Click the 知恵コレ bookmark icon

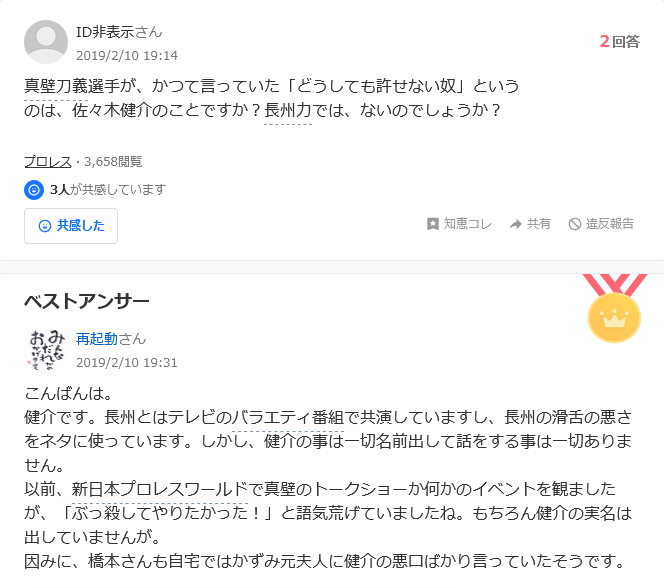click(x=432, y=224)
